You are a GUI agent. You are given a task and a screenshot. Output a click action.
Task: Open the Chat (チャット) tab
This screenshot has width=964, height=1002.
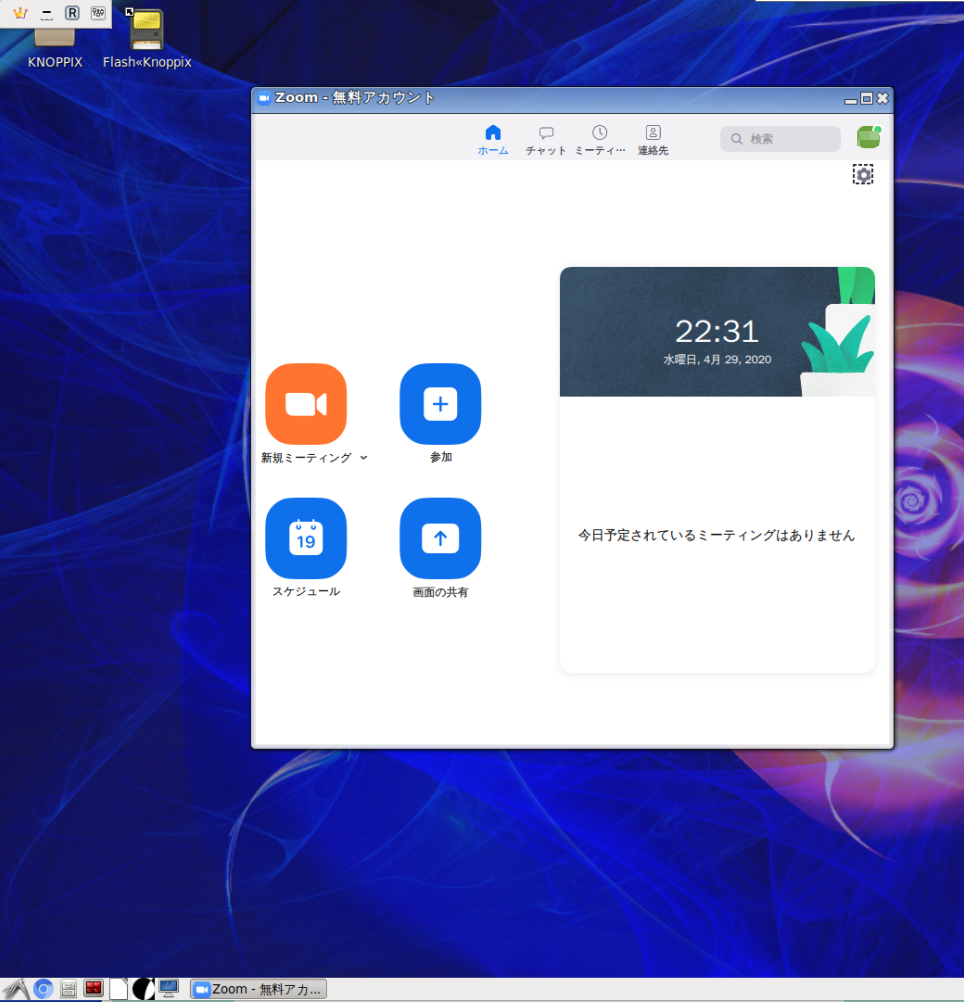[x=546, y=139]
